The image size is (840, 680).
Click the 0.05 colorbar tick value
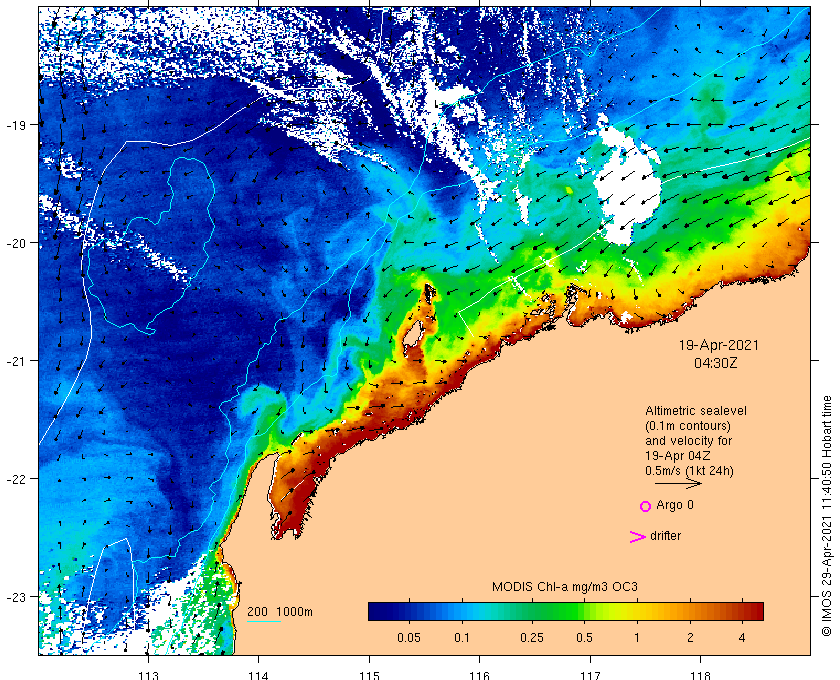(409, 638)
